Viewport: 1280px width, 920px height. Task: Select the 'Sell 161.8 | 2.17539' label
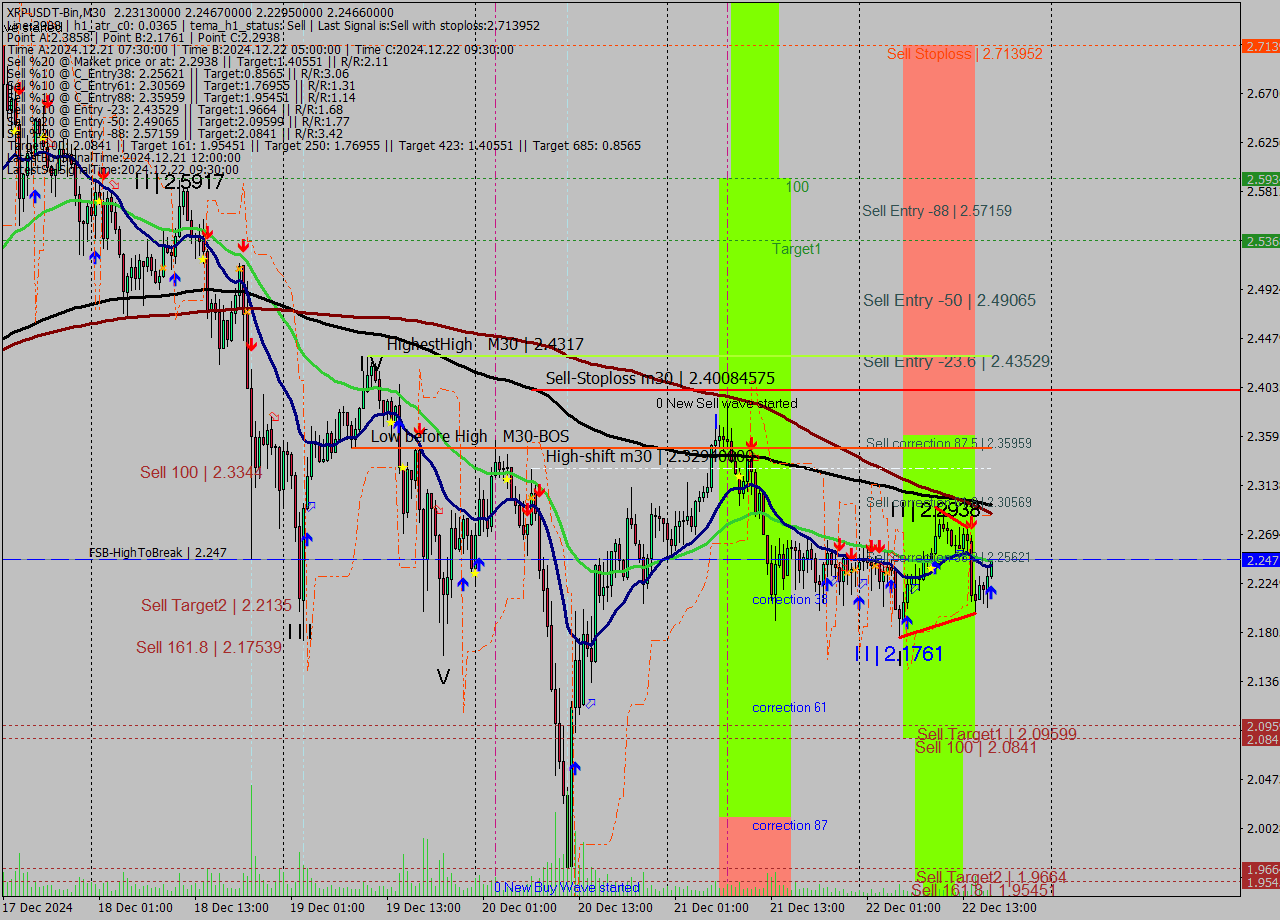tap(209, 647)
